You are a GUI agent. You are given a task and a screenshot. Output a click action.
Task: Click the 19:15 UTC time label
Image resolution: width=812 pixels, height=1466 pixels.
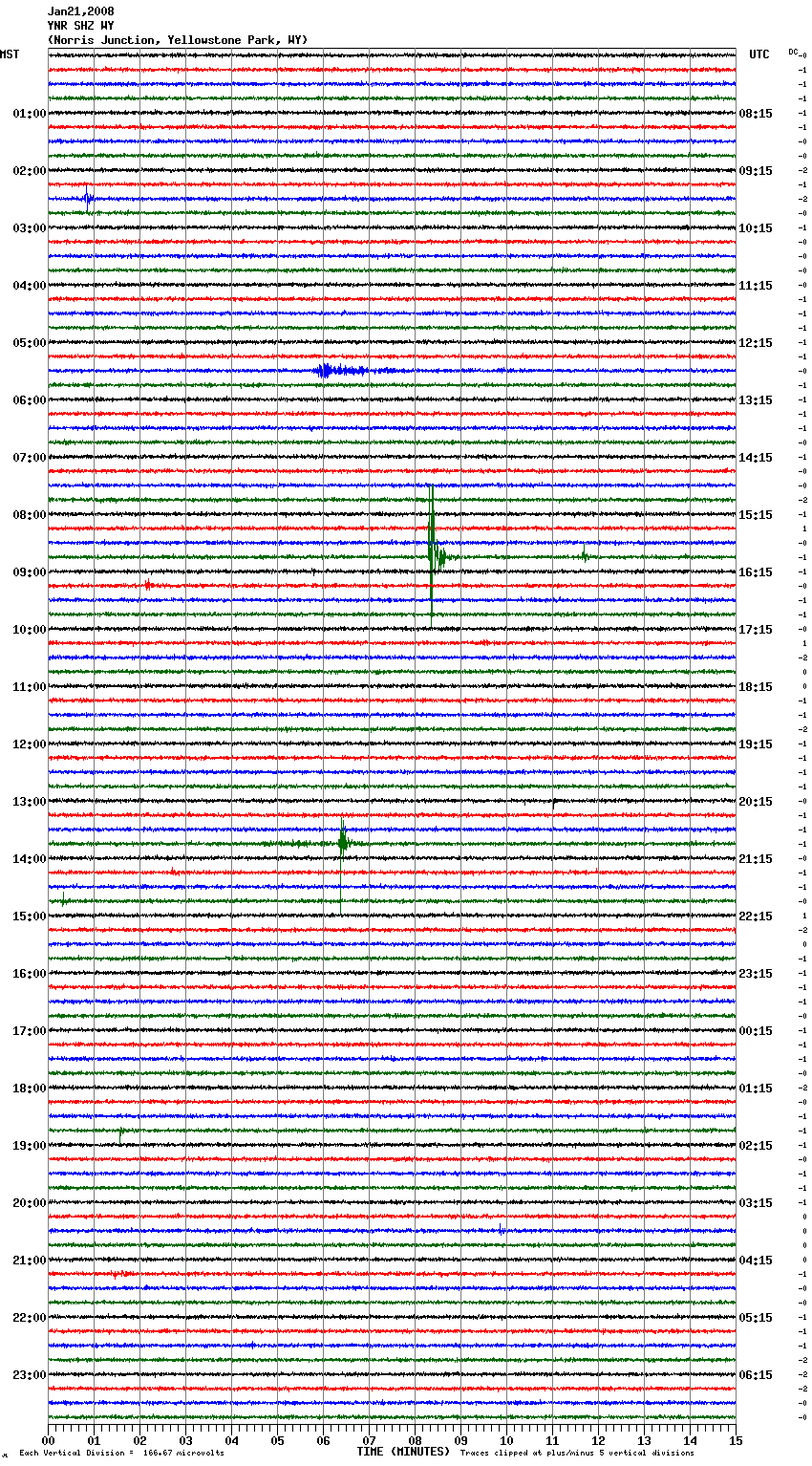point(756,744)
